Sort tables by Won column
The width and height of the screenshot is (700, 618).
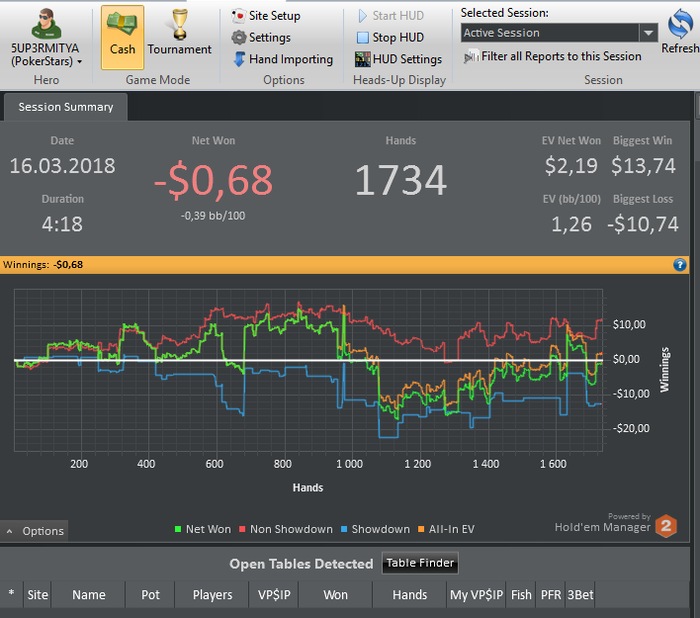coord(335,595)
